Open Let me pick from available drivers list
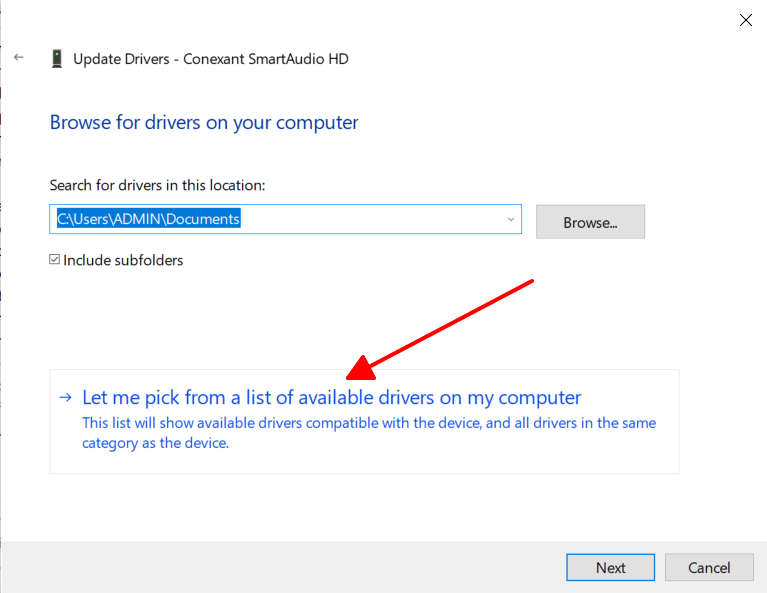Screen dimensions: 767x593 click(331, 397)
